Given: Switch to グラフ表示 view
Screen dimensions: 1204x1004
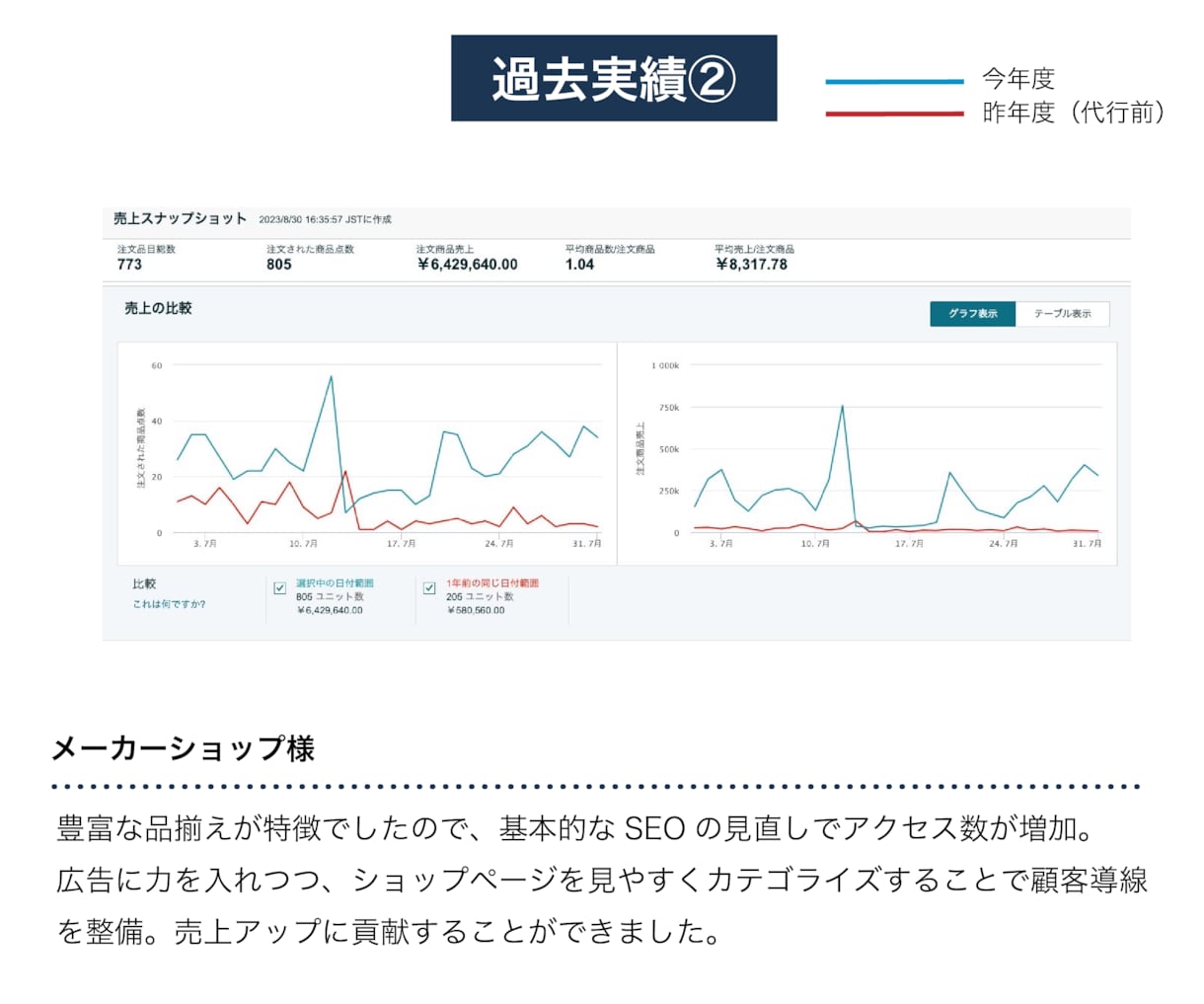Looking at the screenshot, I should point(972,314).
